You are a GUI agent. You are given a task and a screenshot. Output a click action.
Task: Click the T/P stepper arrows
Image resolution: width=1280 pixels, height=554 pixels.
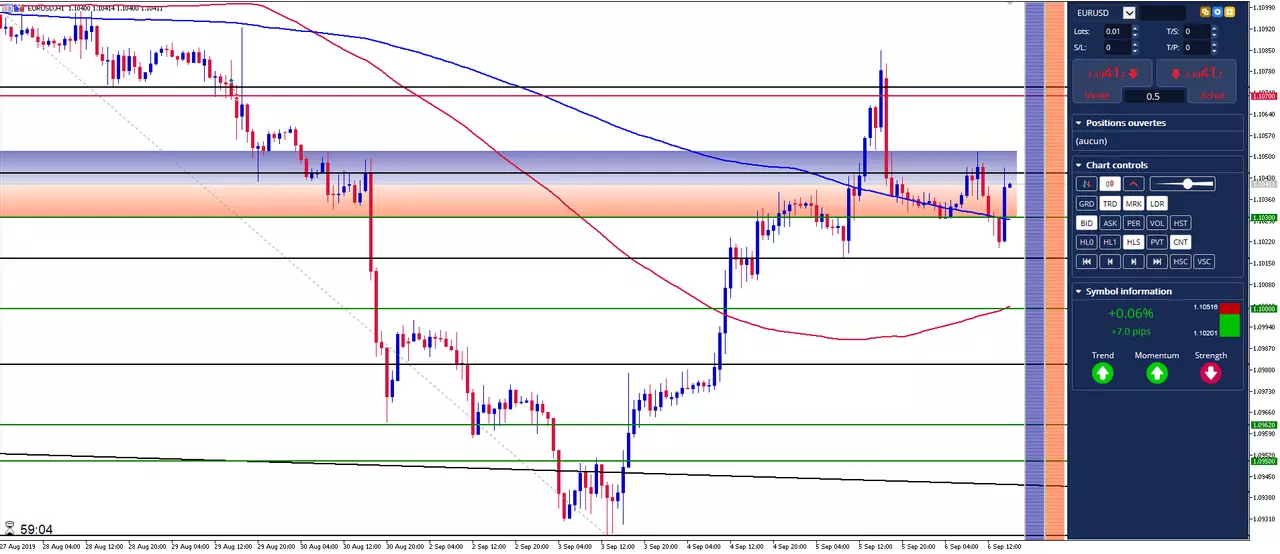point(1215,47)
